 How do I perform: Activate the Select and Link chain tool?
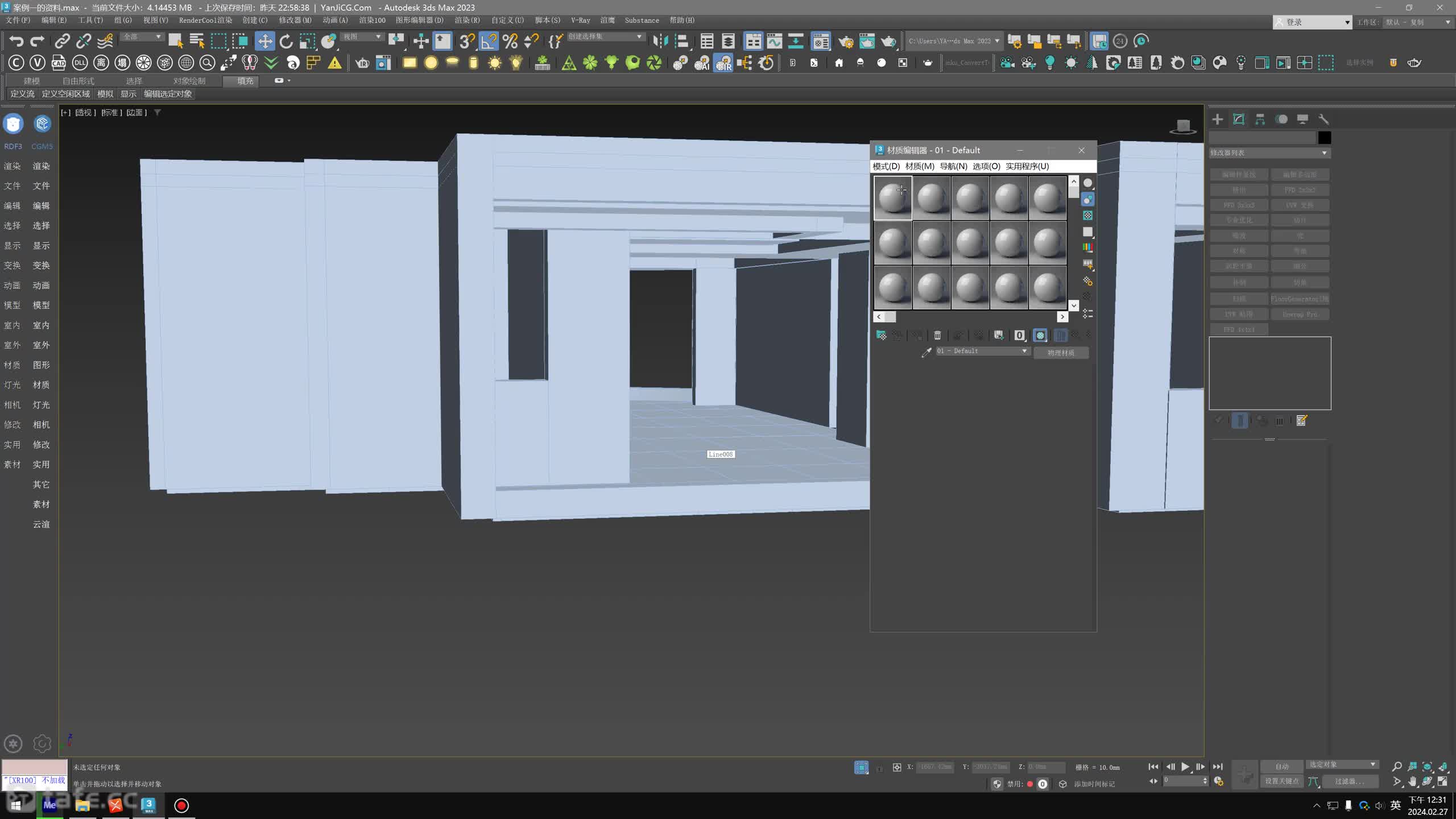62,41
